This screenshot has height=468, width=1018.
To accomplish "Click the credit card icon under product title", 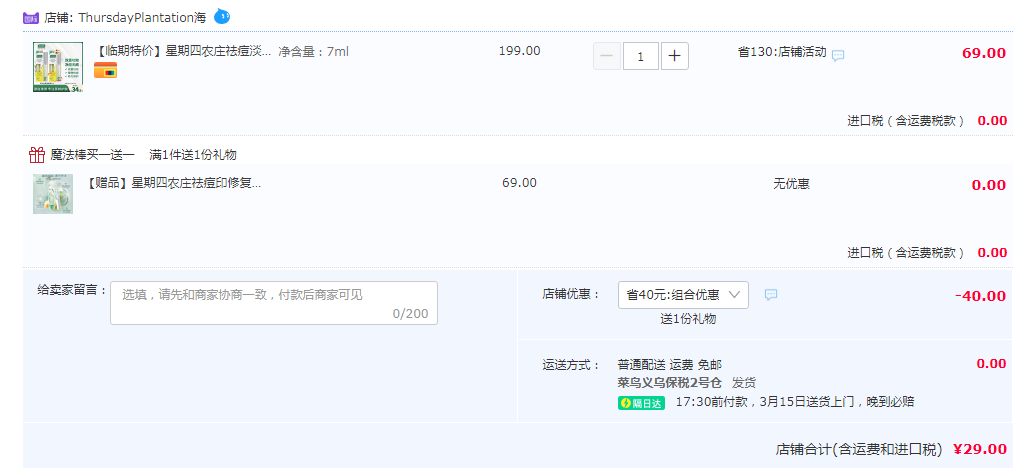I will point(105,70).
